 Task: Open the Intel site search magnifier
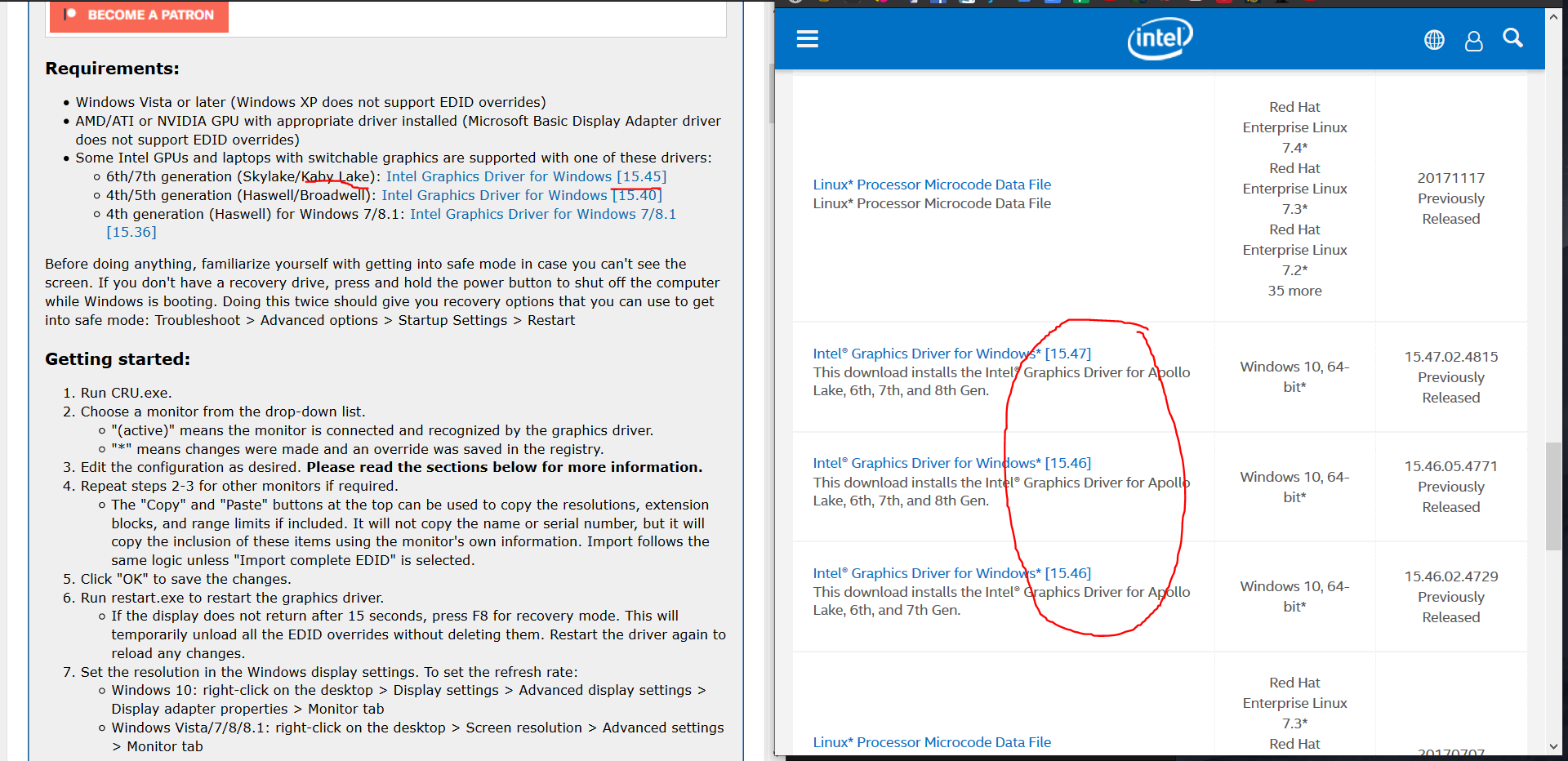pos(1512,38)
